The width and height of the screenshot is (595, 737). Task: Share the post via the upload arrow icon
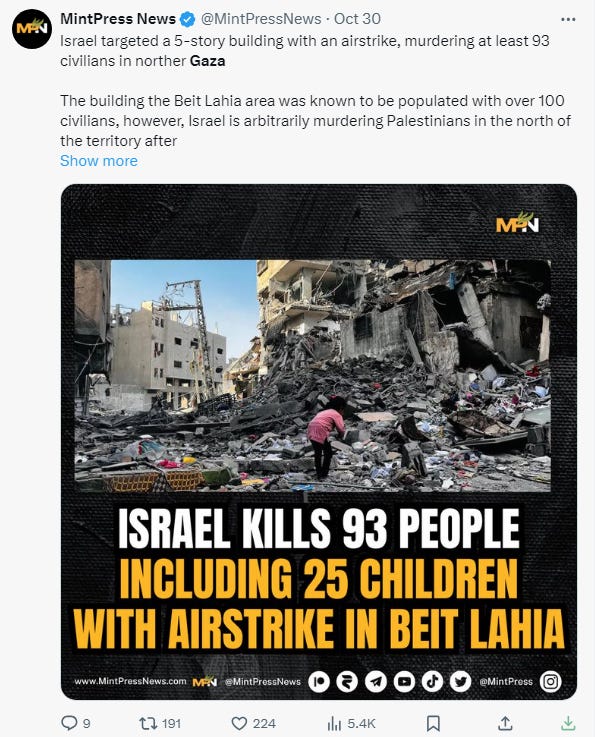[x=505, y=722]
